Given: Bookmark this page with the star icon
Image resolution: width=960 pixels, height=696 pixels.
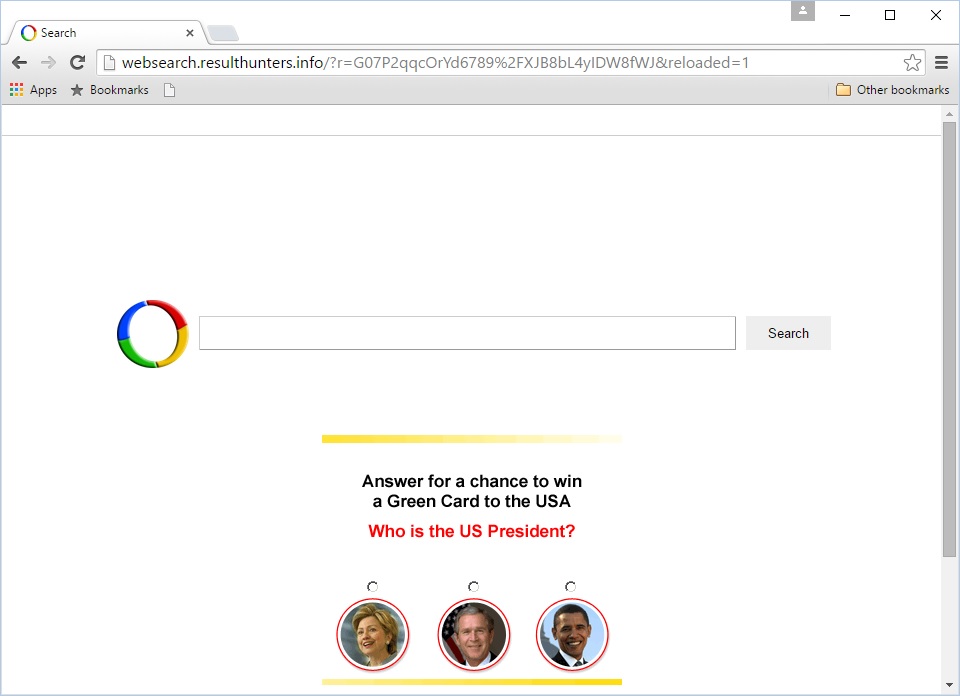Looking at the screenshot, I should (912, 62).
